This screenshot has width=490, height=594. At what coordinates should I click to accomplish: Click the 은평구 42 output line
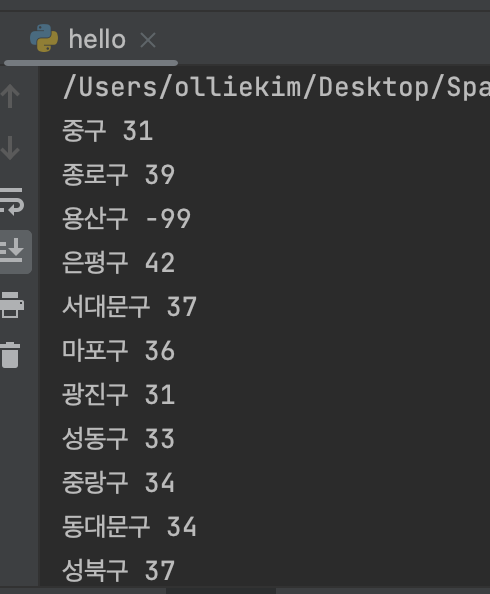coord(118,263)
